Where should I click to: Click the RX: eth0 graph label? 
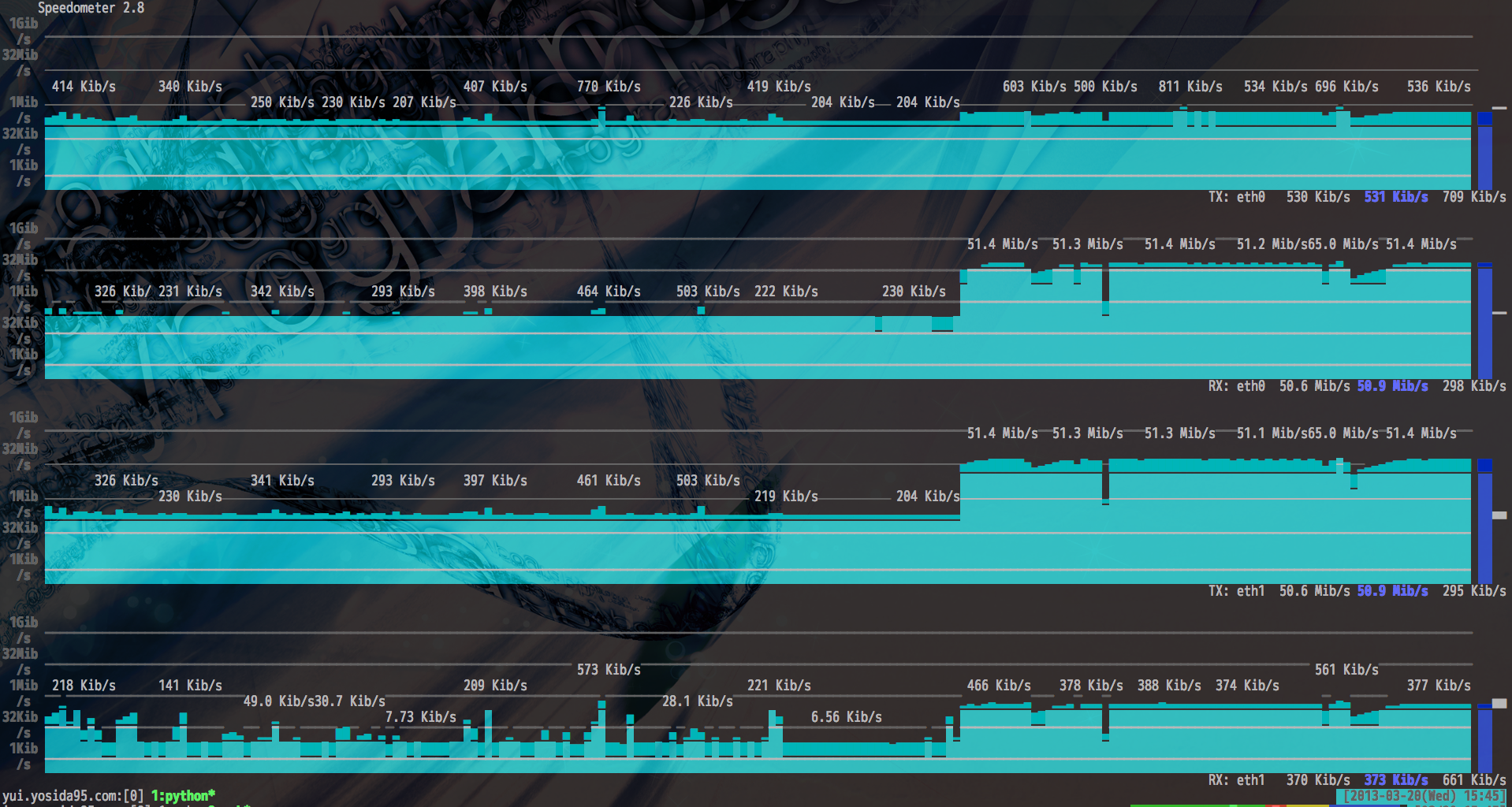pos(1236,386)
